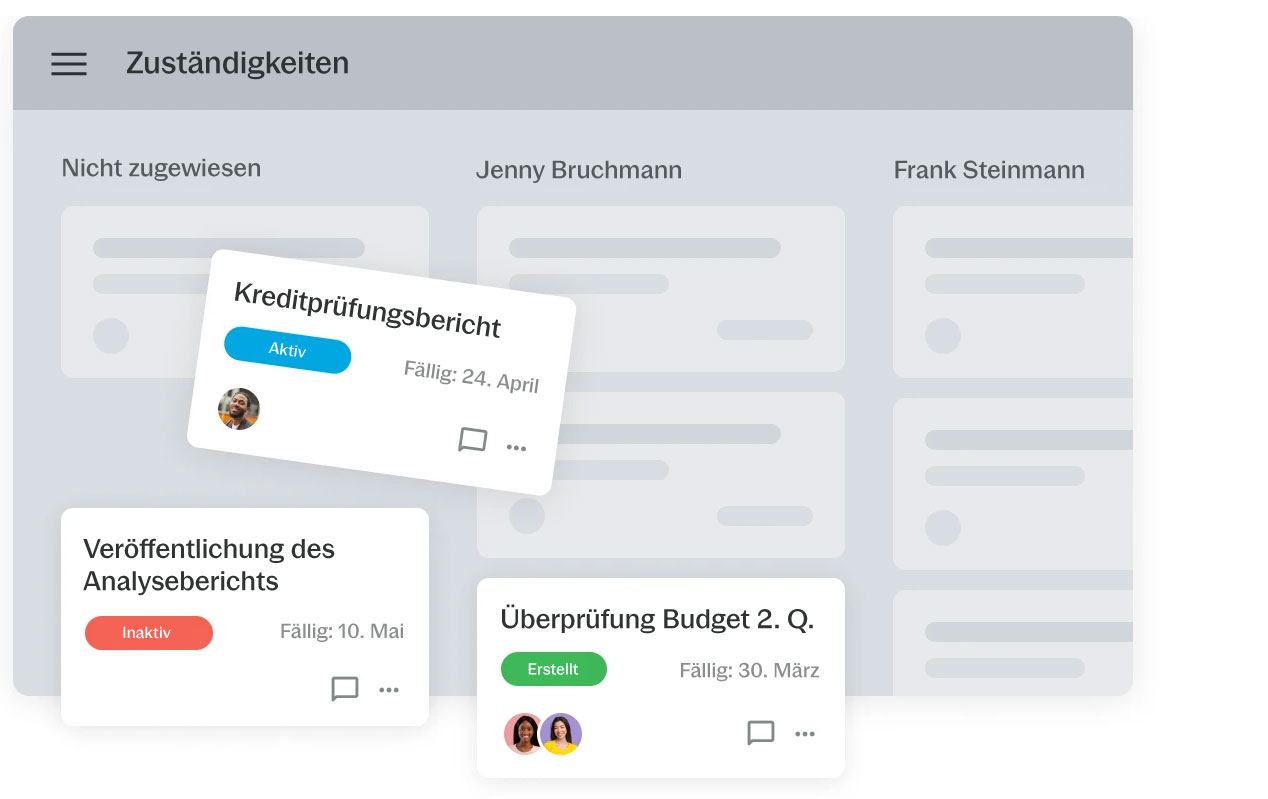
Task: Select the Nicht zugewiesen column header
Action: (161, 168)
